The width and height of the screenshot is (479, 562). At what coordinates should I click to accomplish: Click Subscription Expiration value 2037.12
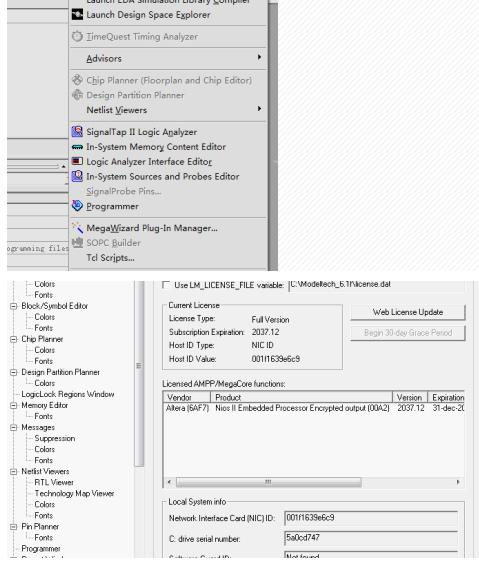(265, 332)
